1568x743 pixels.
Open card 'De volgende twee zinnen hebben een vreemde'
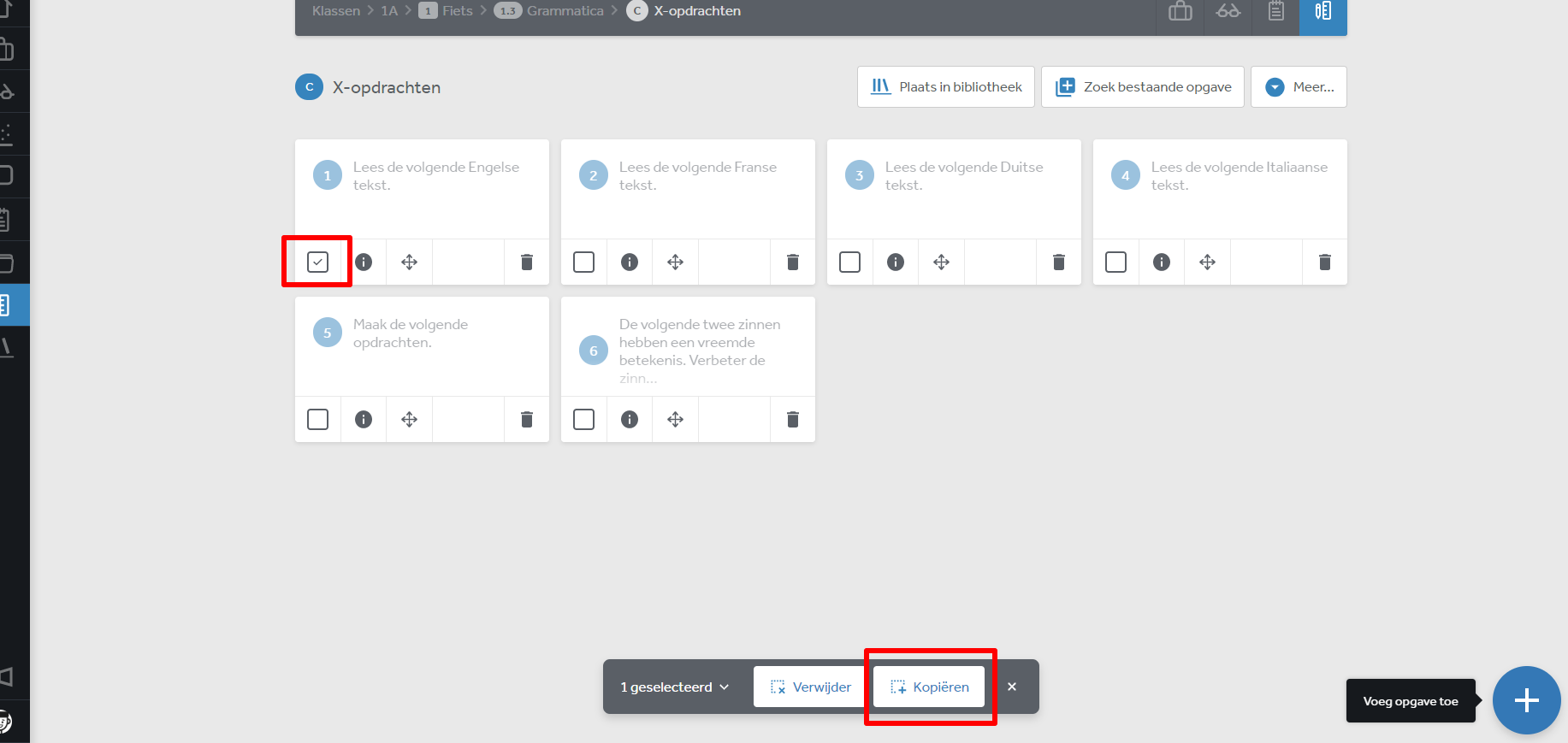coord(688,346)
